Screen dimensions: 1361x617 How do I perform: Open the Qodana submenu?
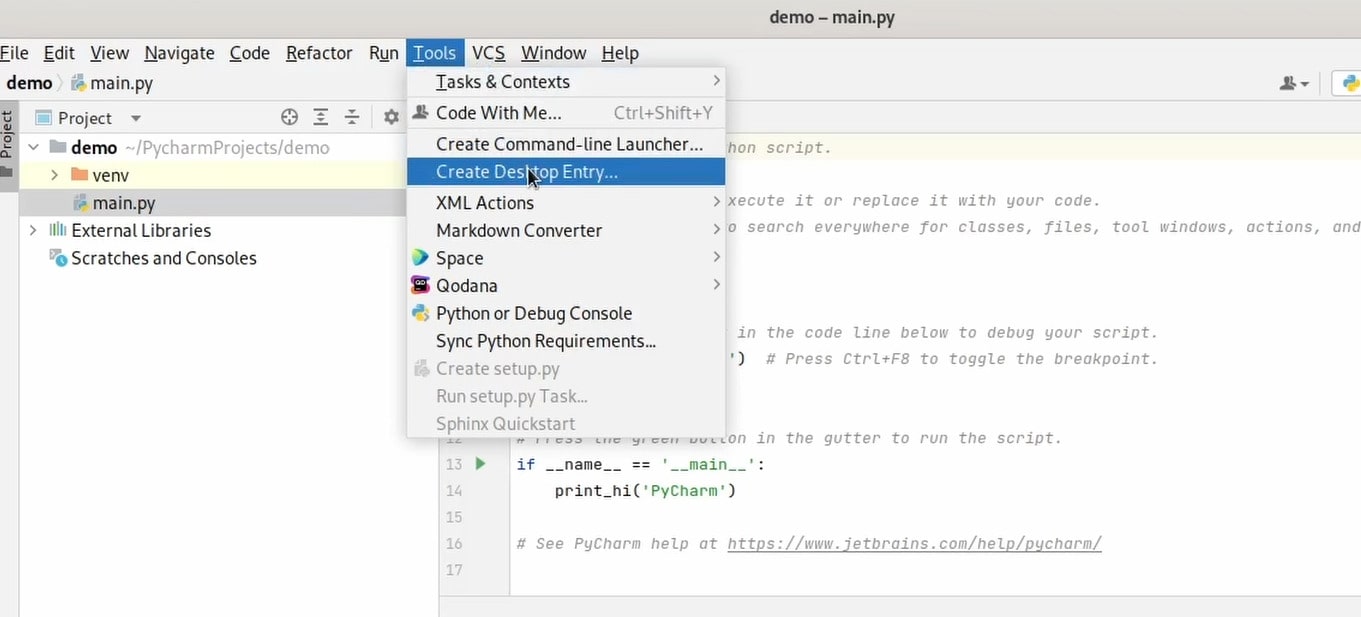pyautogui.click(x=566, y=285)
